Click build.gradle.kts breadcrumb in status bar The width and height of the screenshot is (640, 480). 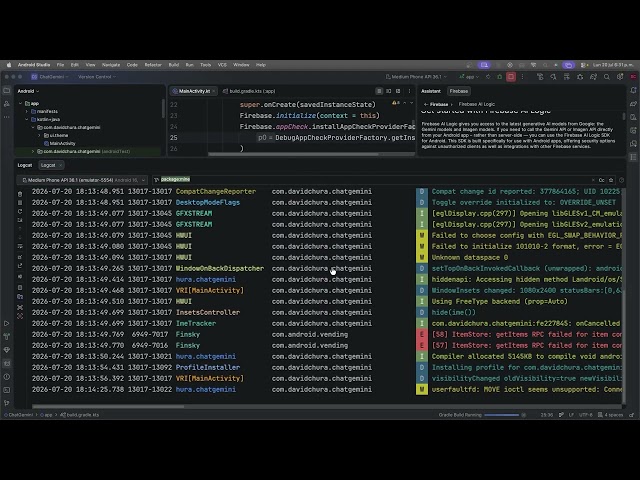79,415
